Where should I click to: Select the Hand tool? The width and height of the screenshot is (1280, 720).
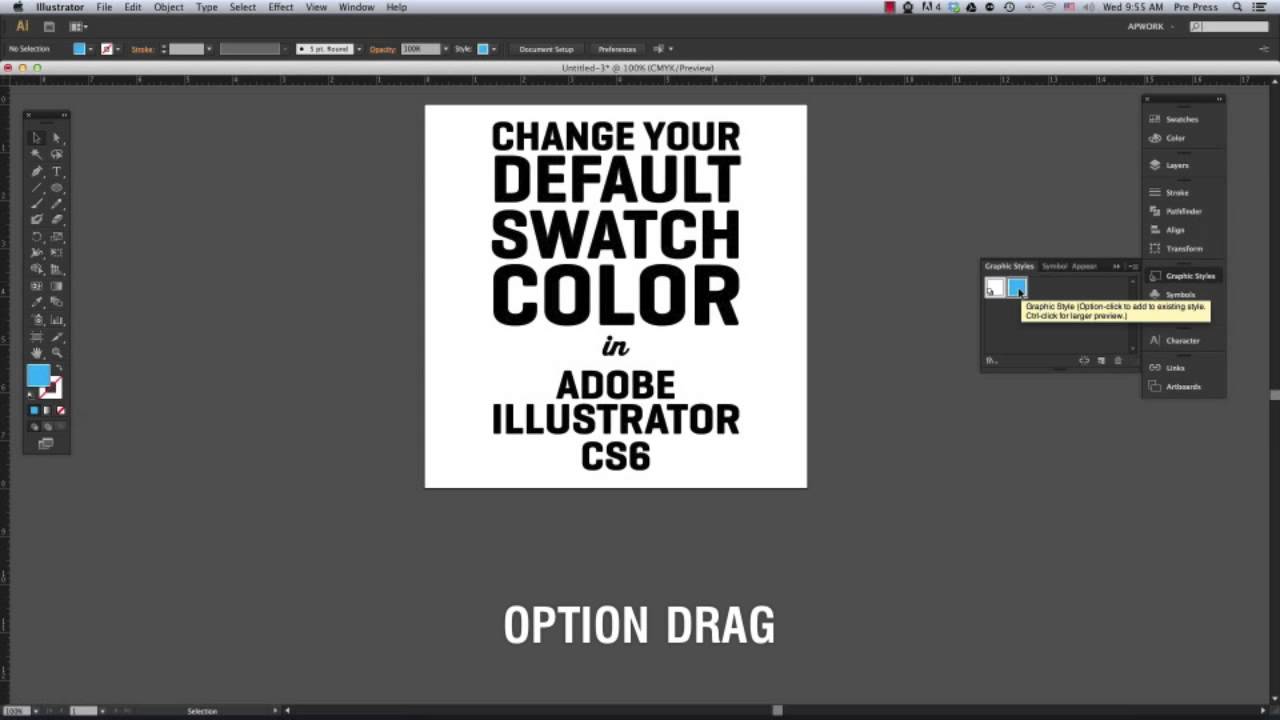click(36, 352)
